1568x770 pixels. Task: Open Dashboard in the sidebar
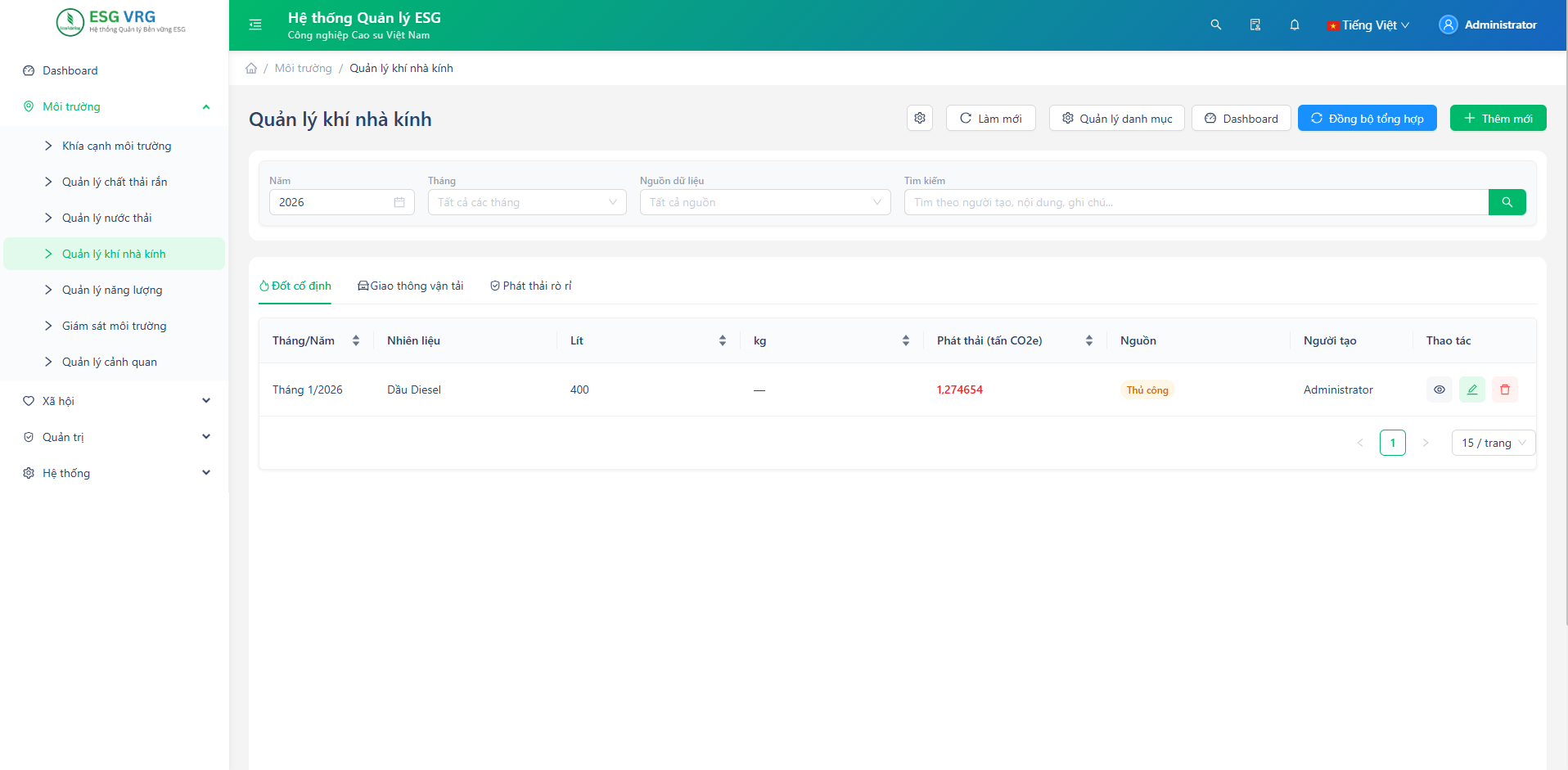pos(115,70)
